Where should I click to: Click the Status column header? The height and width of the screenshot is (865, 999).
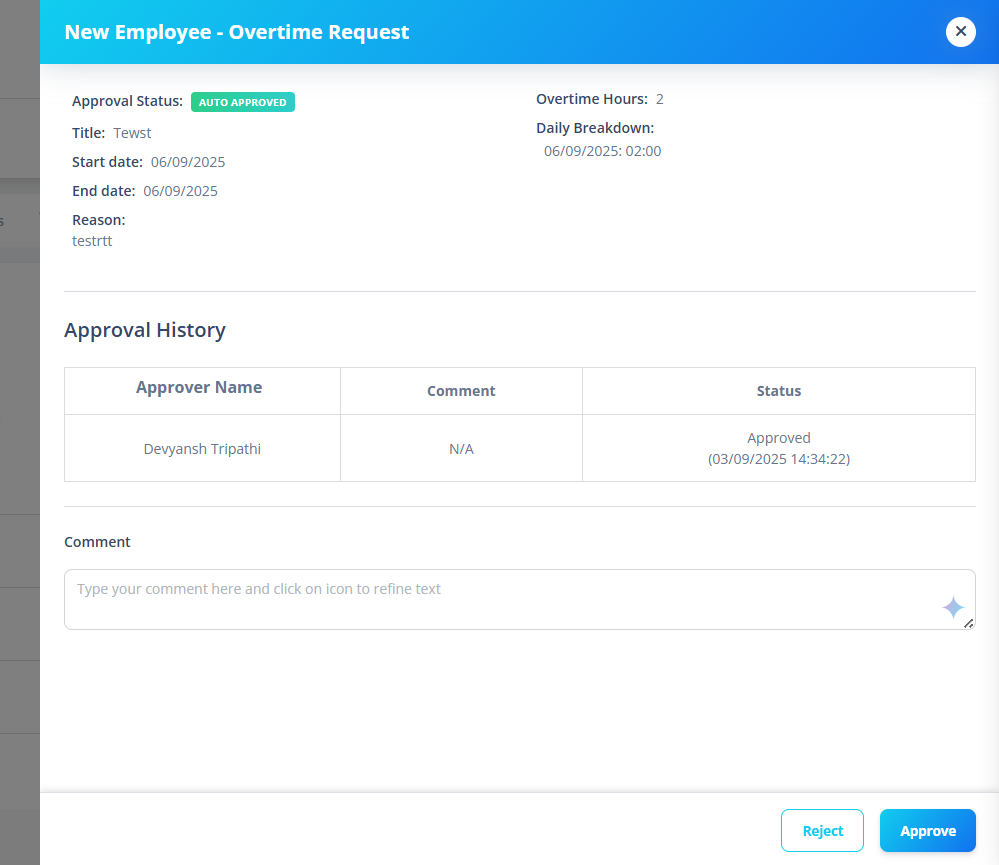[x=779, y=391]
